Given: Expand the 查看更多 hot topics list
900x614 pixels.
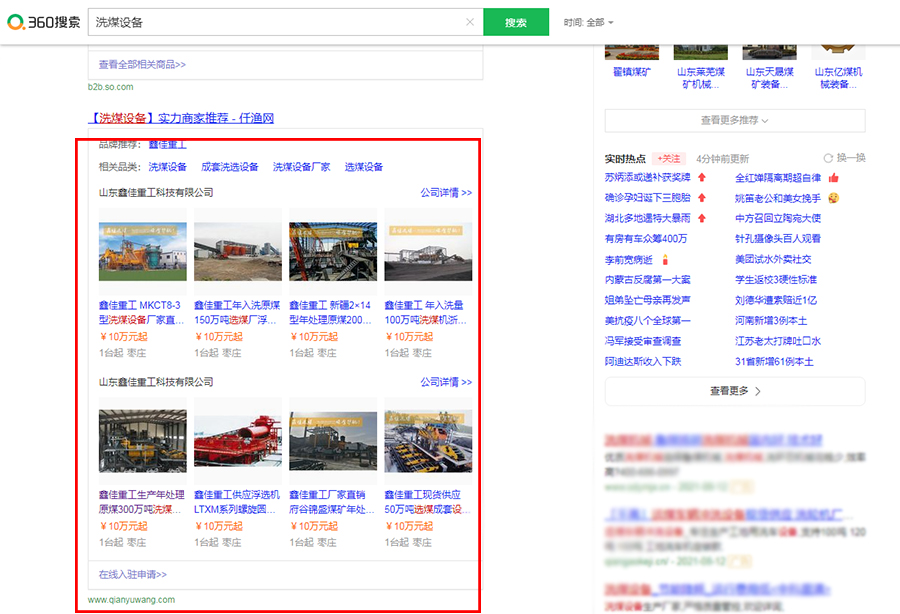Looking at the screenshot, I should tap(735, 391).
